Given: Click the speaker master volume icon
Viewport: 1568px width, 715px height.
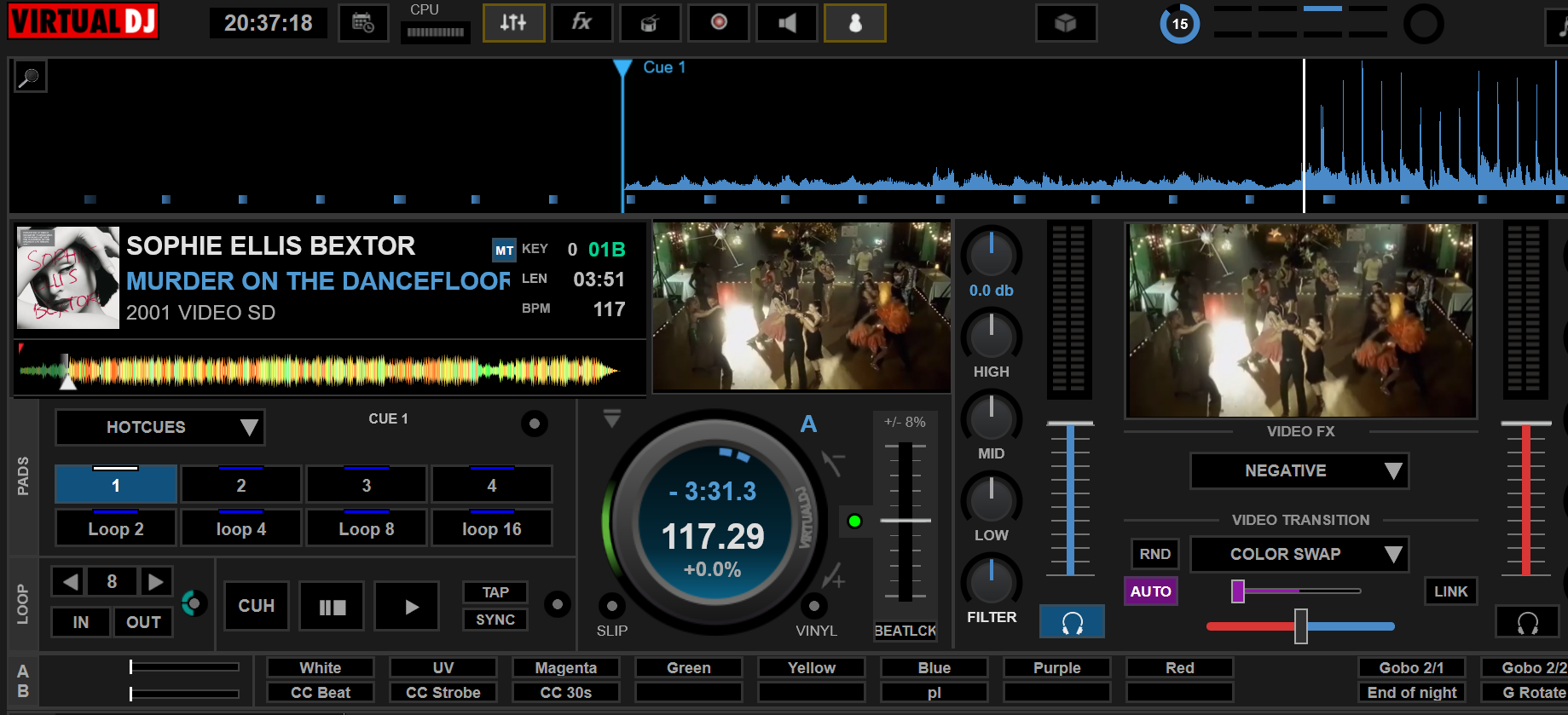Looking at the screenshot, I should [786, 23].
